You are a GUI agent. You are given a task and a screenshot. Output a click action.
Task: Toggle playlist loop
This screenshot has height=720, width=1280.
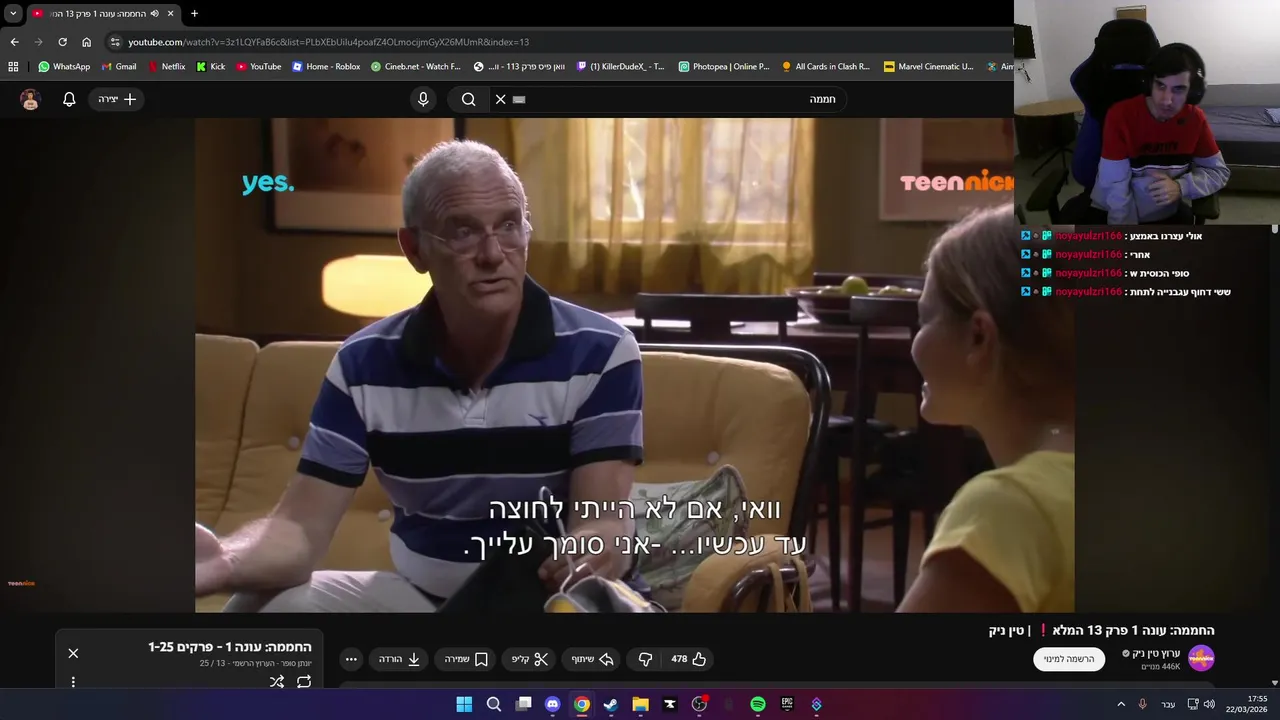coord(304,682)
